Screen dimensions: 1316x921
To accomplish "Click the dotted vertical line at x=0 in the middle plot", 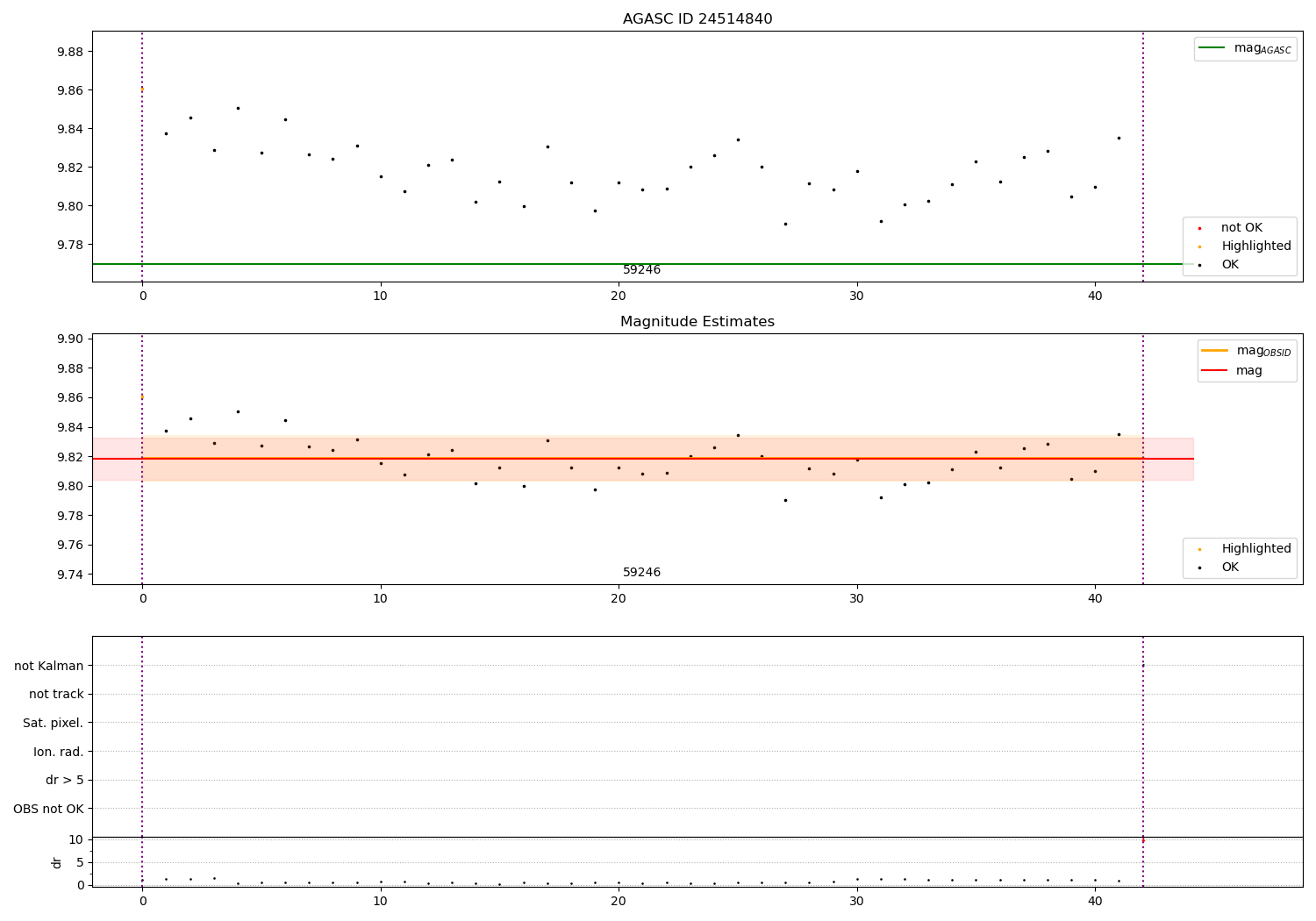I will pos(142,459).
